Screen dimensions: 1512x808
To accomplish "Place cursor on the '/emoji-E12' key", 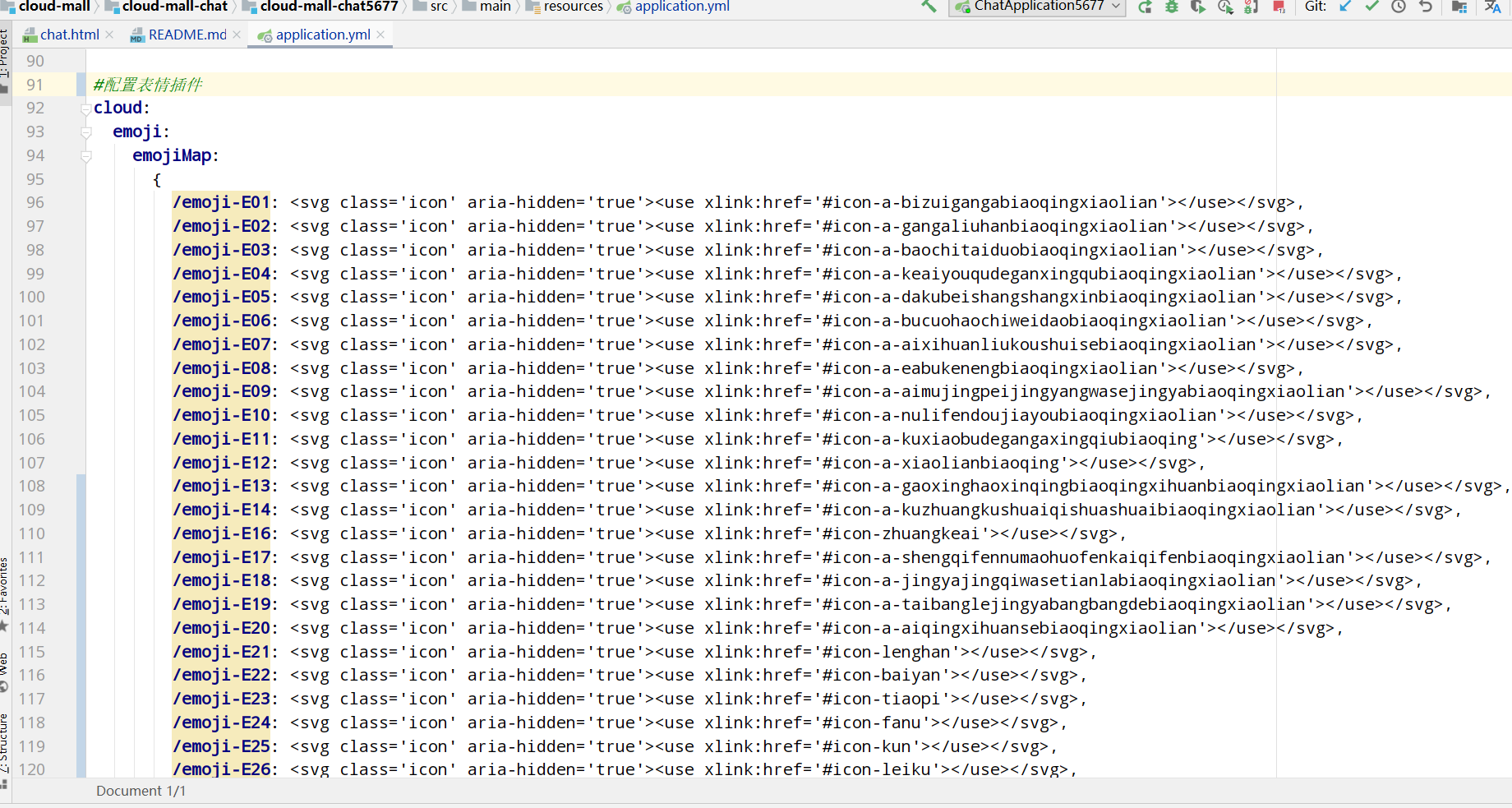I will click(221, 463).
